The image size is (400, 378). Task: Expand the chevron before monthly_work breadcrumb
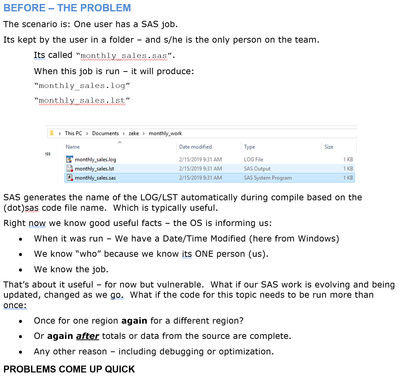(144, 133)
